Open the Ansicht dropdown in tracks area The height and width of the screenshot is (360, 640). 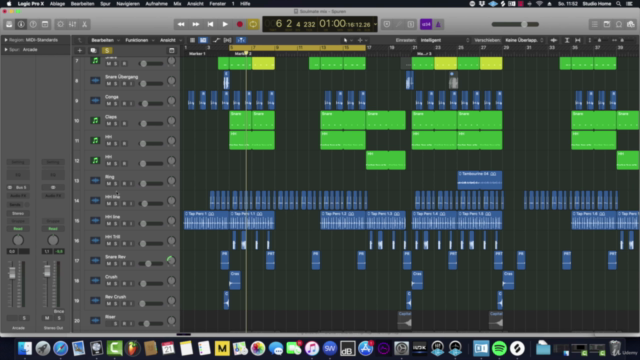pos(170,40)
